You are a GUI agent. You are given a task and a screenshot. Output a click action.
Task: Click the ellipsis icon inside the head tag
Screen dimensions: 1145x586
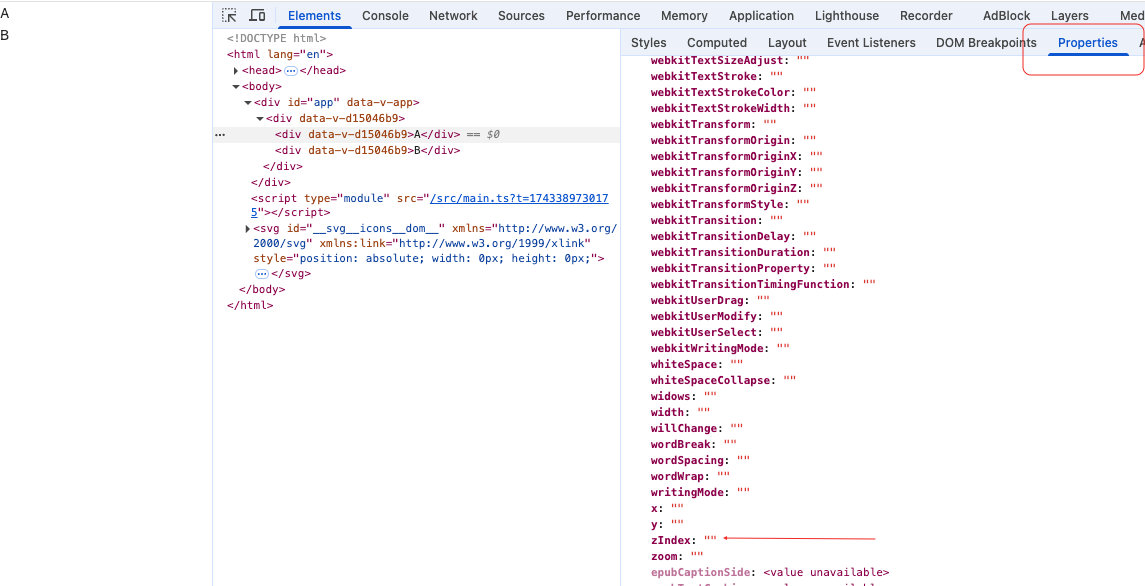click(x=291, y=71)
